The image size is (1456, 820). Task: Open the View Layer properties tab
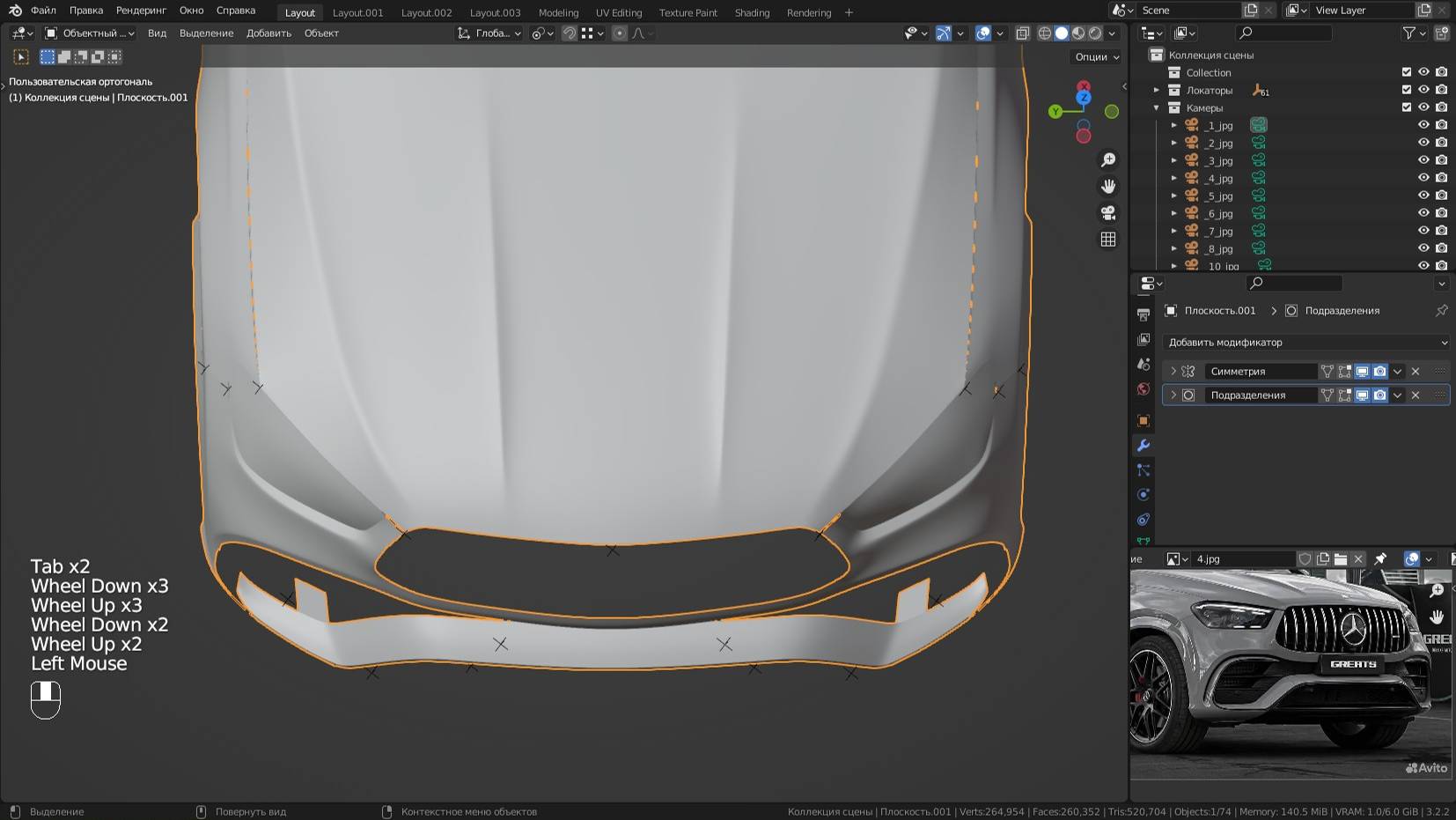[x=1143, y=339]
